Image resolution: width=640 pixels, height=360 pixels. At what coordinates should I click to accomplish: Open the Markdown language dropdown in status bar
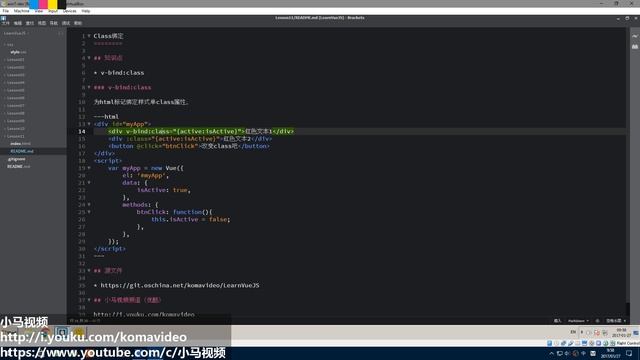(x=578, y=321)
